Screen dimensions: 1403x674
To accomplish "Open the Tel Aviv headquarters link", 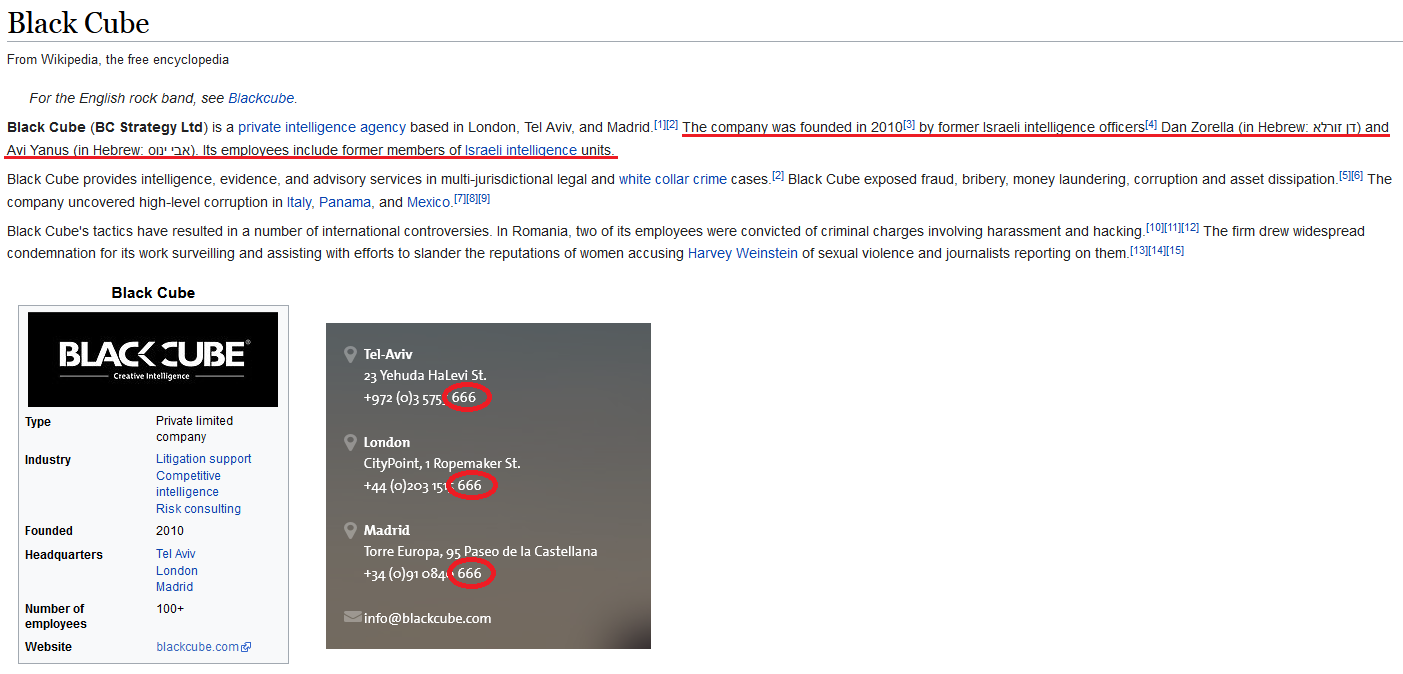I will pos(176,554).
